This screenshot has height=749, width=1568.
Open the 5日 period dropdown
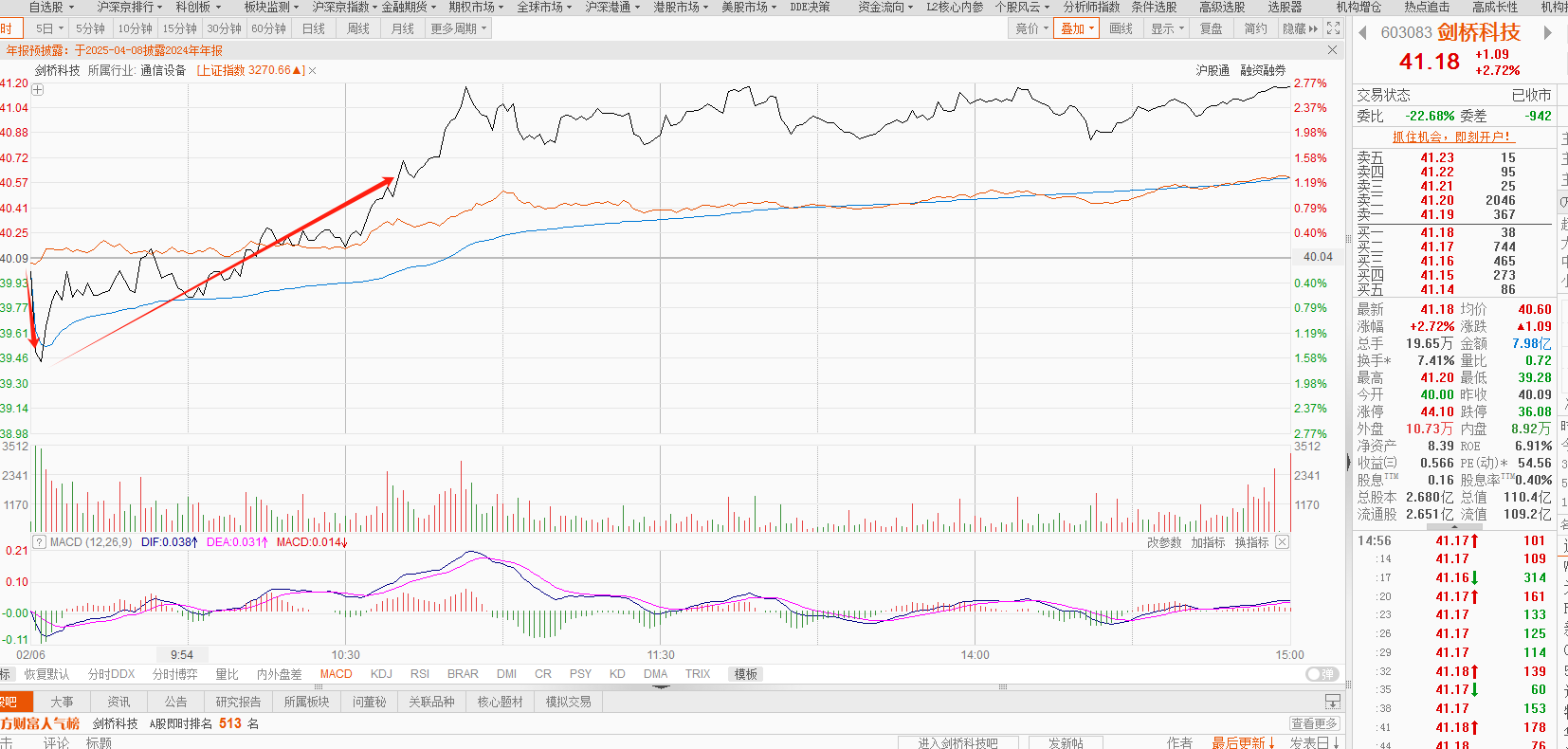[x=48, y=28]
